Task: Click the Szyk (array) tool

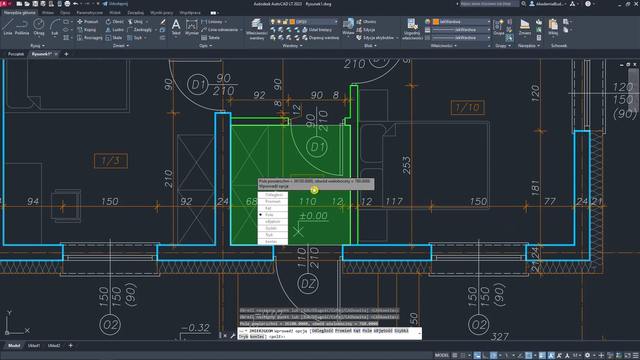Action: pos(135,38)
